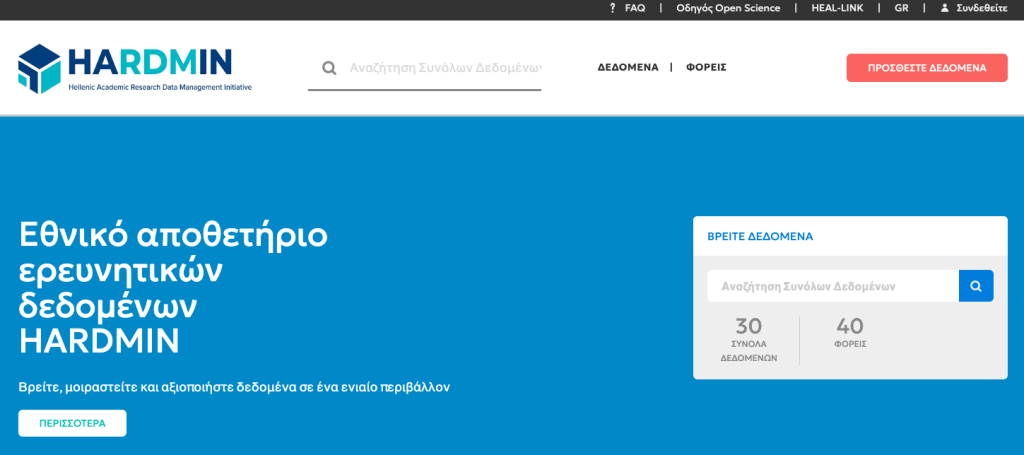Click the Εθνικό αποθετήριο hero heading
1024x455 pixels.
coord(173,288)
